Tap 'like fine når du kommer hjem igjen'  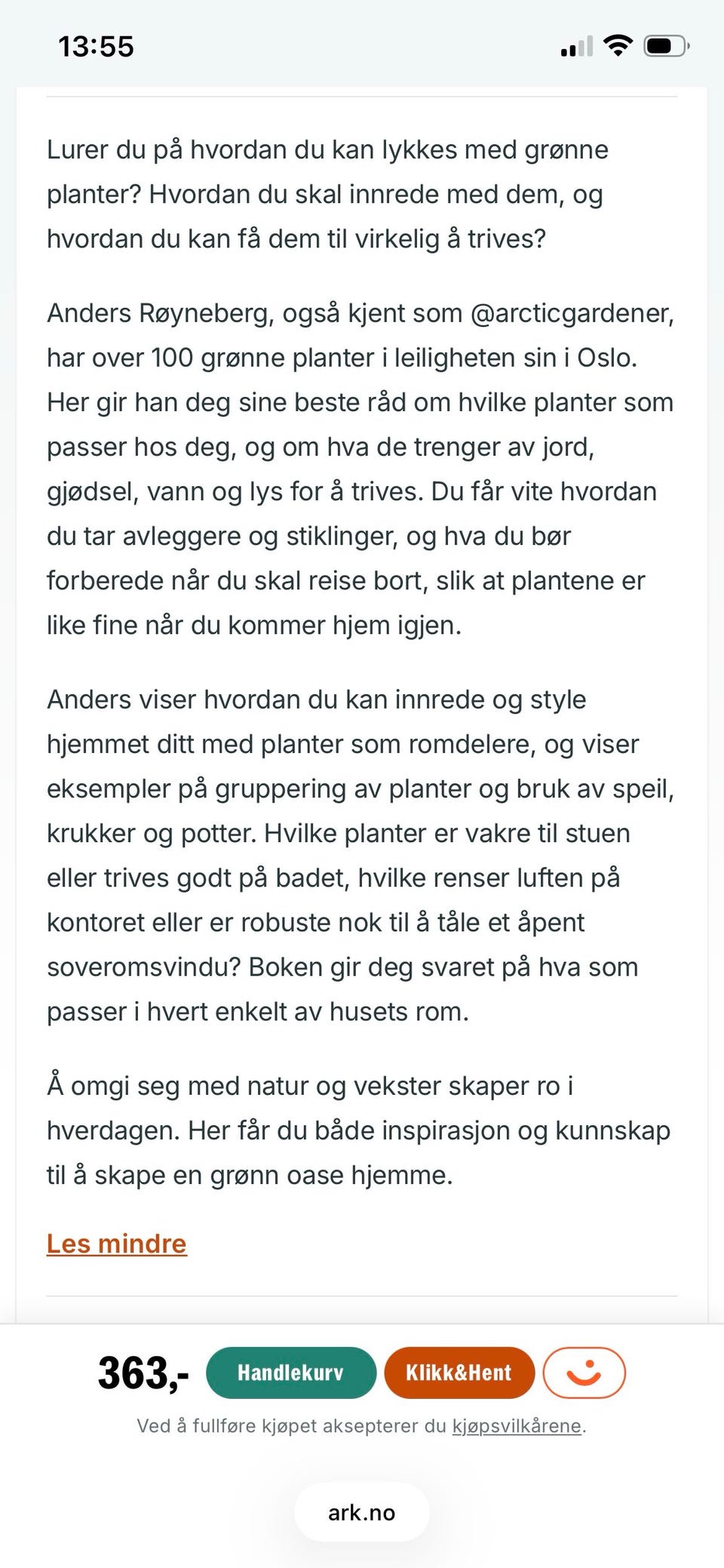(253, 625)
